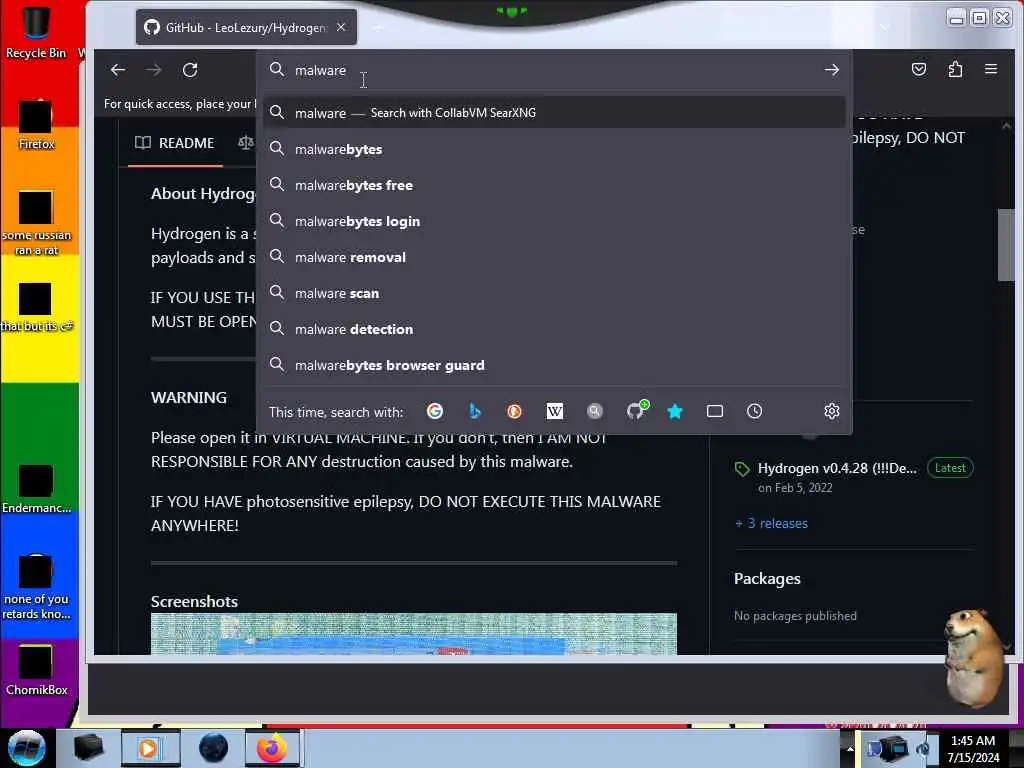Click the Latest release badge
Screen dimensions: 1024x768
[950, 468]
